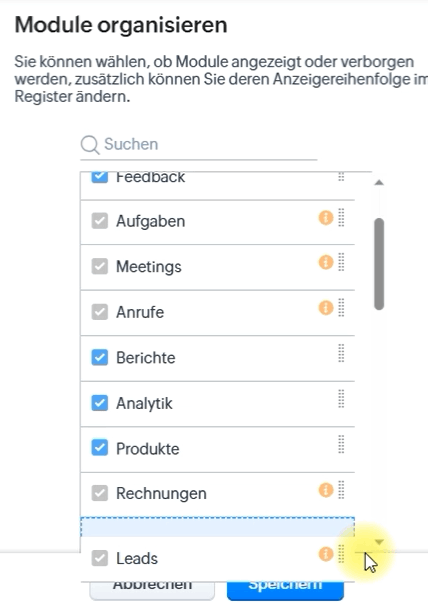Click the scroll up arrow of list

point(379,182)
